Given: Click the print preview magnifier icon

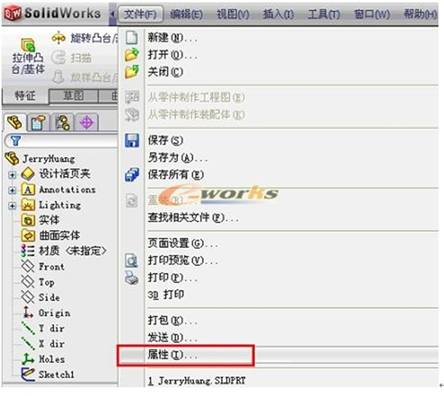Looking at the screenshot, I should click(132, 260).
